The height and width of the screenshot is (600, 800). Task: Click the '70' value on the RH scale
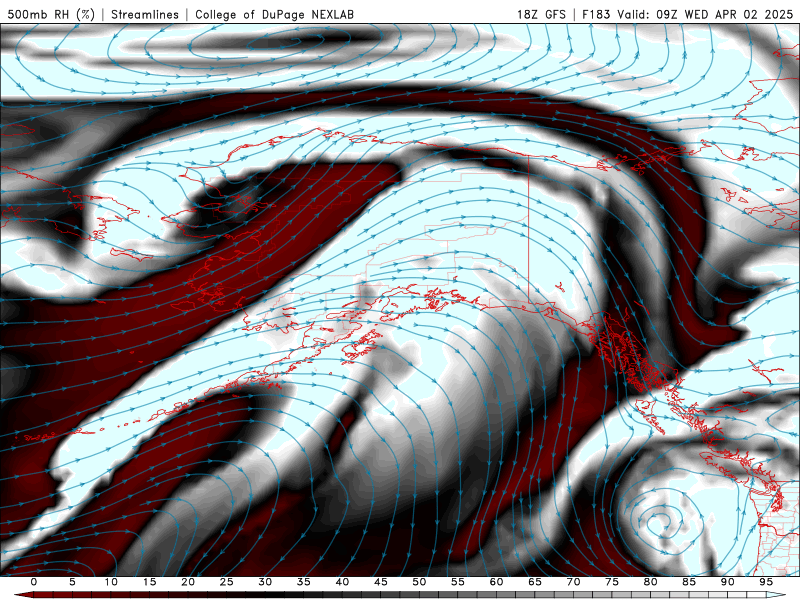pos(573,582)
